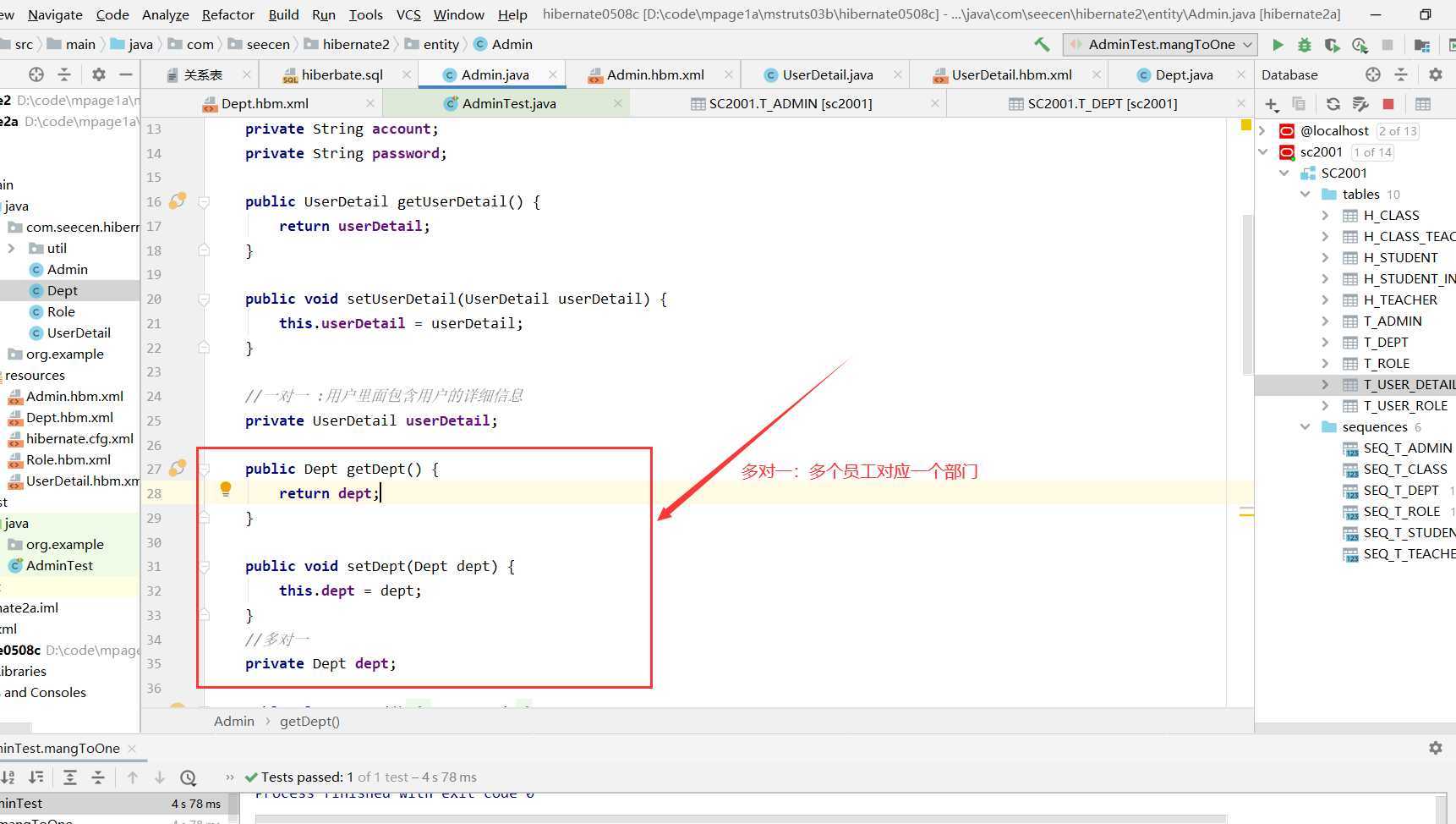The image size is (1456, 824).
Task: Collapse the SC2001 schema node
Action: click(1284, 173)
